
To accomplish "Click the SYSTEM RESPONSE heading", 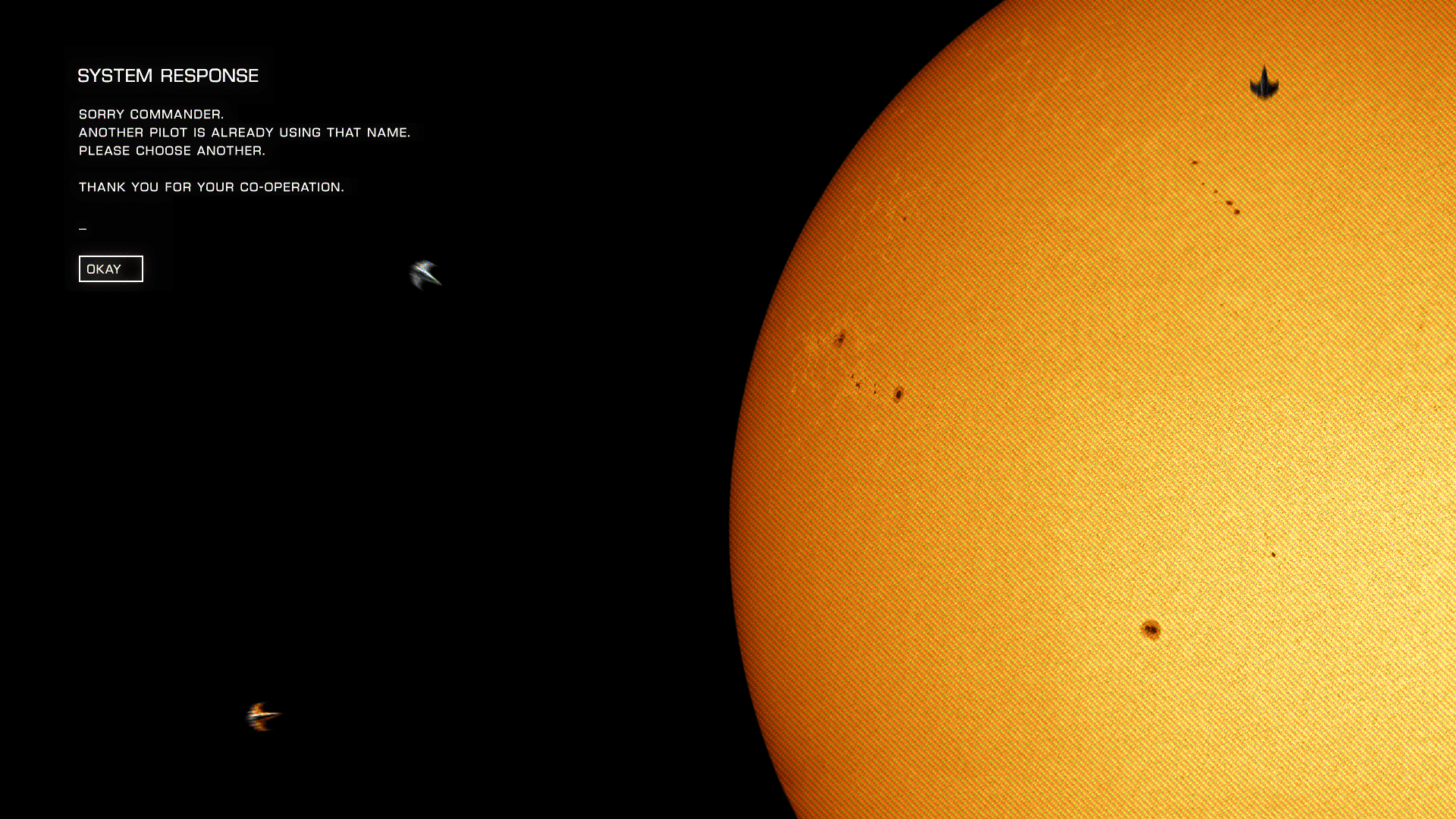I will tap(168, 76).
